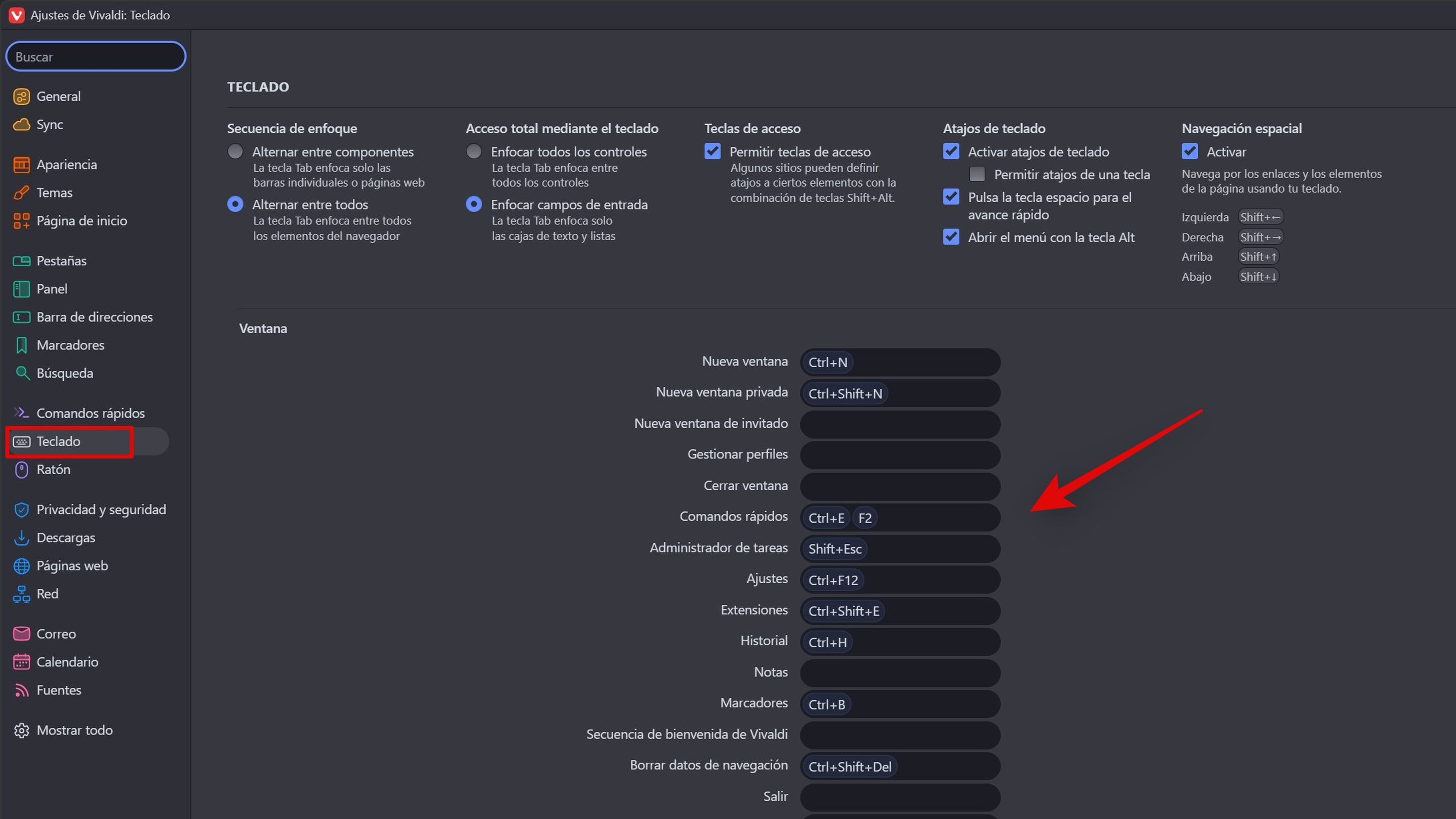
Task: Click the Mostrar todo gear icon
Action: click(x=22, y=730)
